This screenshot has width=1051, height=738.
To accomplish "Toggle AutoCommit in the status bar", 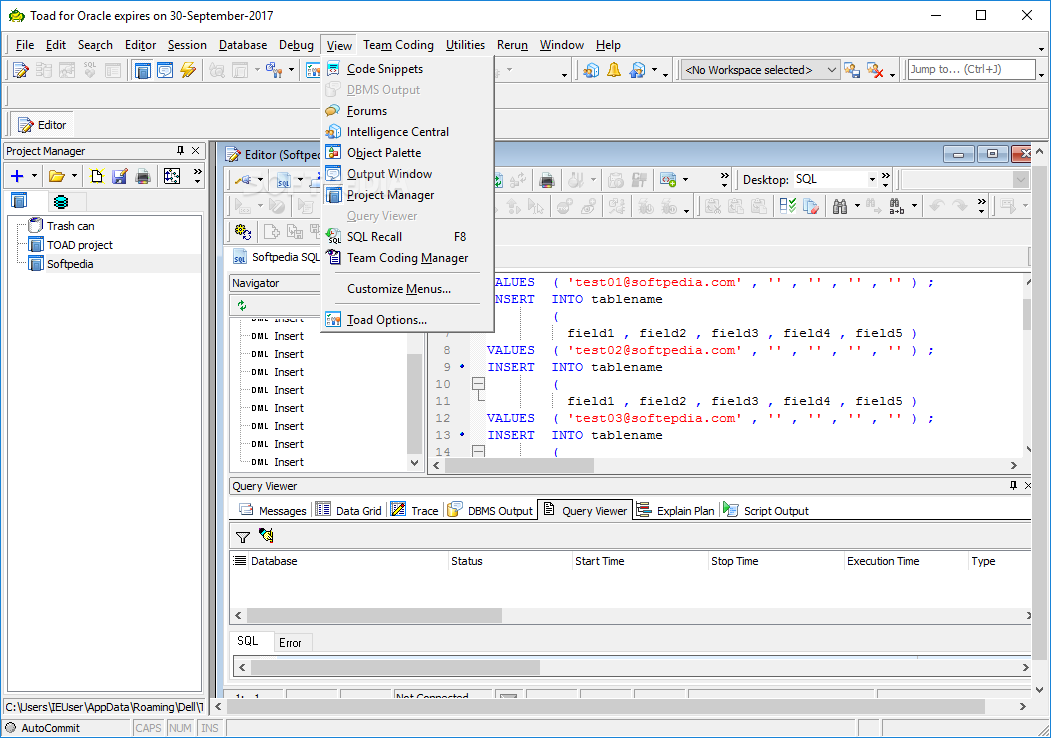I will [x=42, y=728].
